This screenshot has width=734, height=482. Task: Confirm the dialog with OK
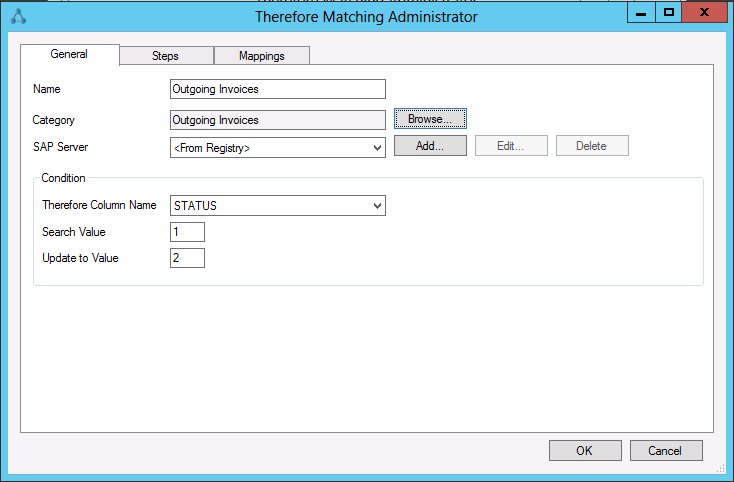tap(584, 451)
